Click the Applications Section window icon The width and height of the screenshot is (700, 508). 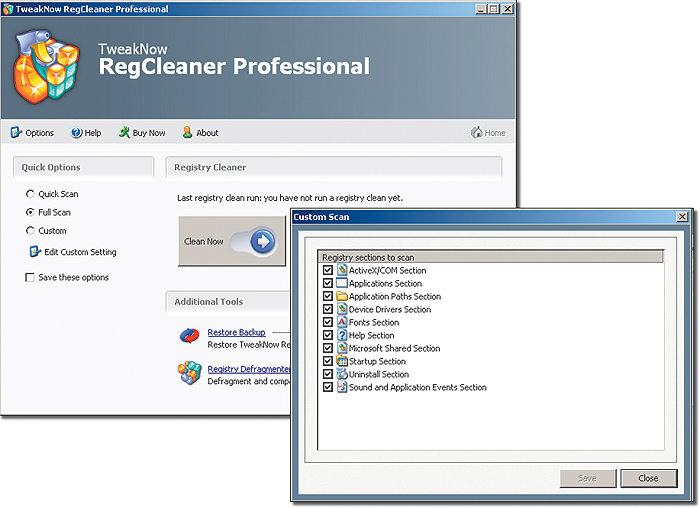(342, 283)
